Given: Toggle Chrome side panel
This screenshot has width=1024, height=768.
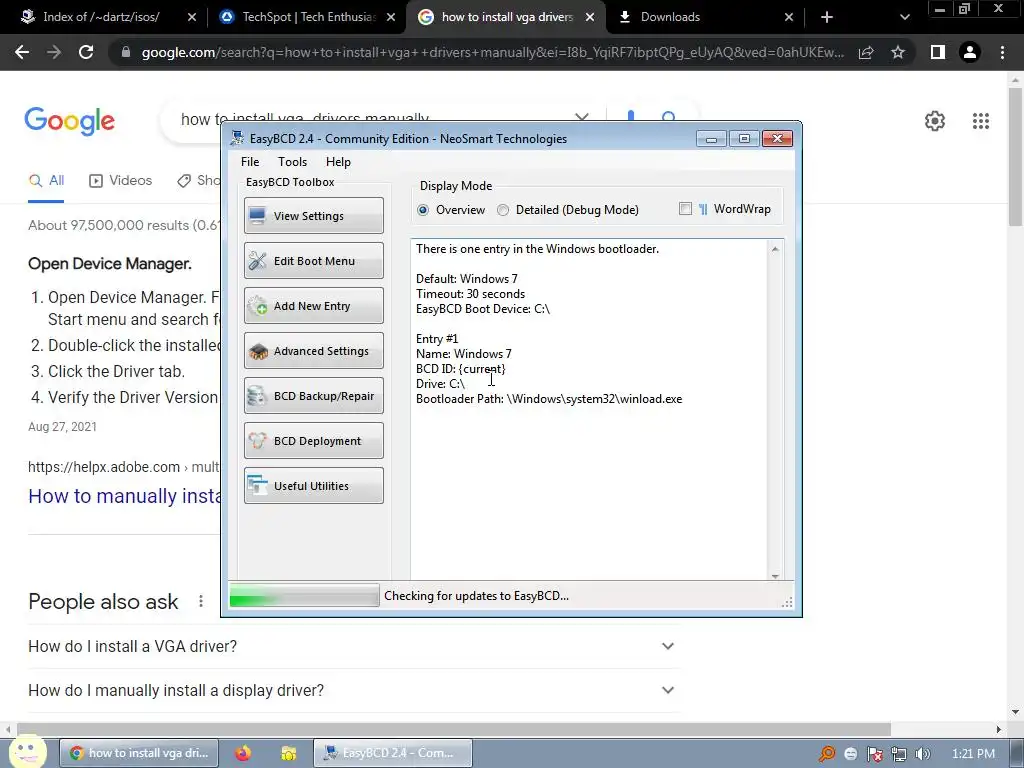Looking at the screenshot, I should [x=938, y=52].
